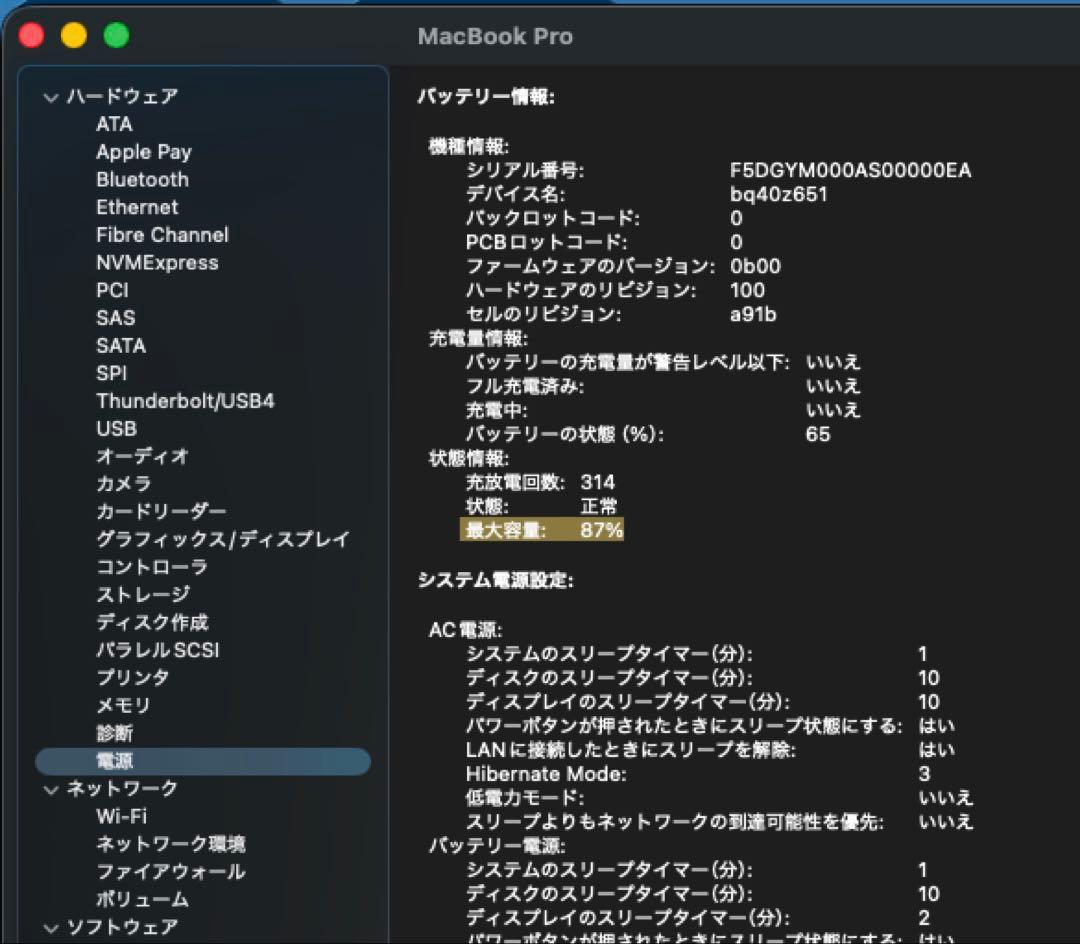Click the フル充電済み label
Image resolution: width=1080 pixels, height=944 pixels.
(525, 386)
